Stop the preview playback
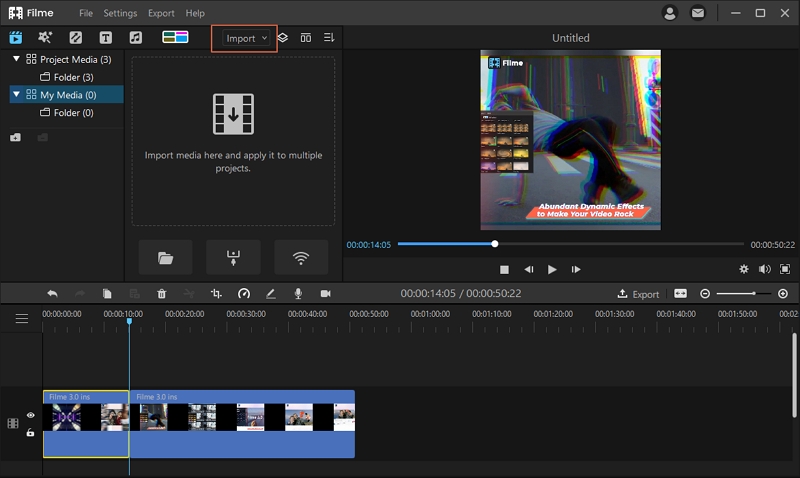 point(504,269)
